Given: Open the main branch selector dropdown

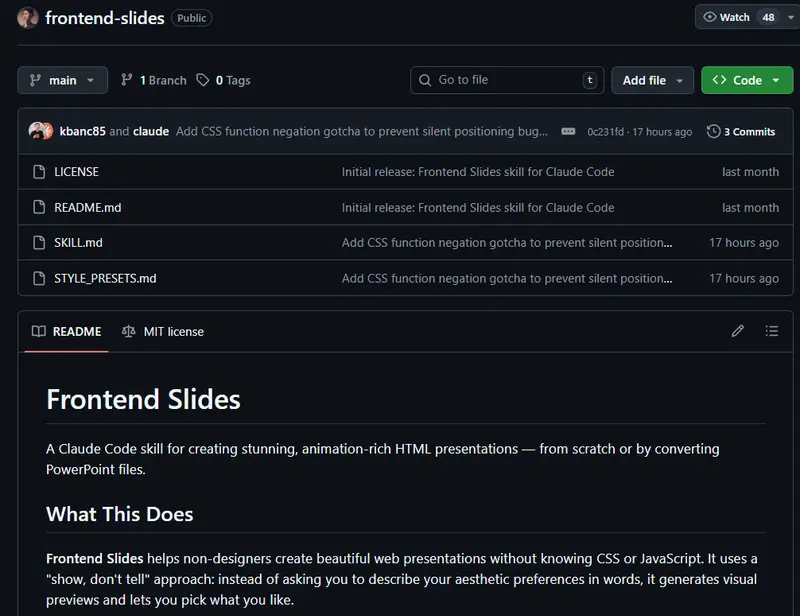Looking at the screenshot, I should point(62,80).
